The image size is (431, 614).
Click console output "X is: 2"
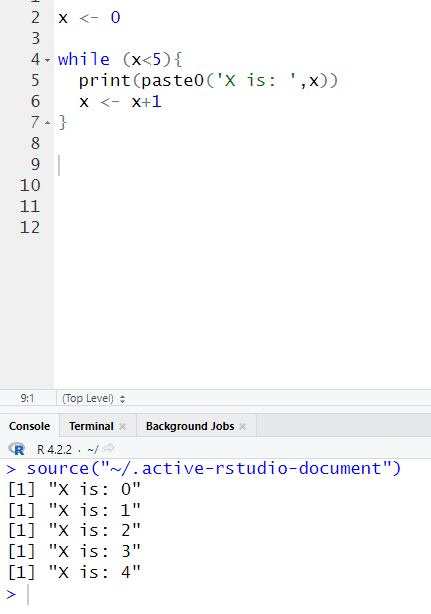[x=94, y=531]
